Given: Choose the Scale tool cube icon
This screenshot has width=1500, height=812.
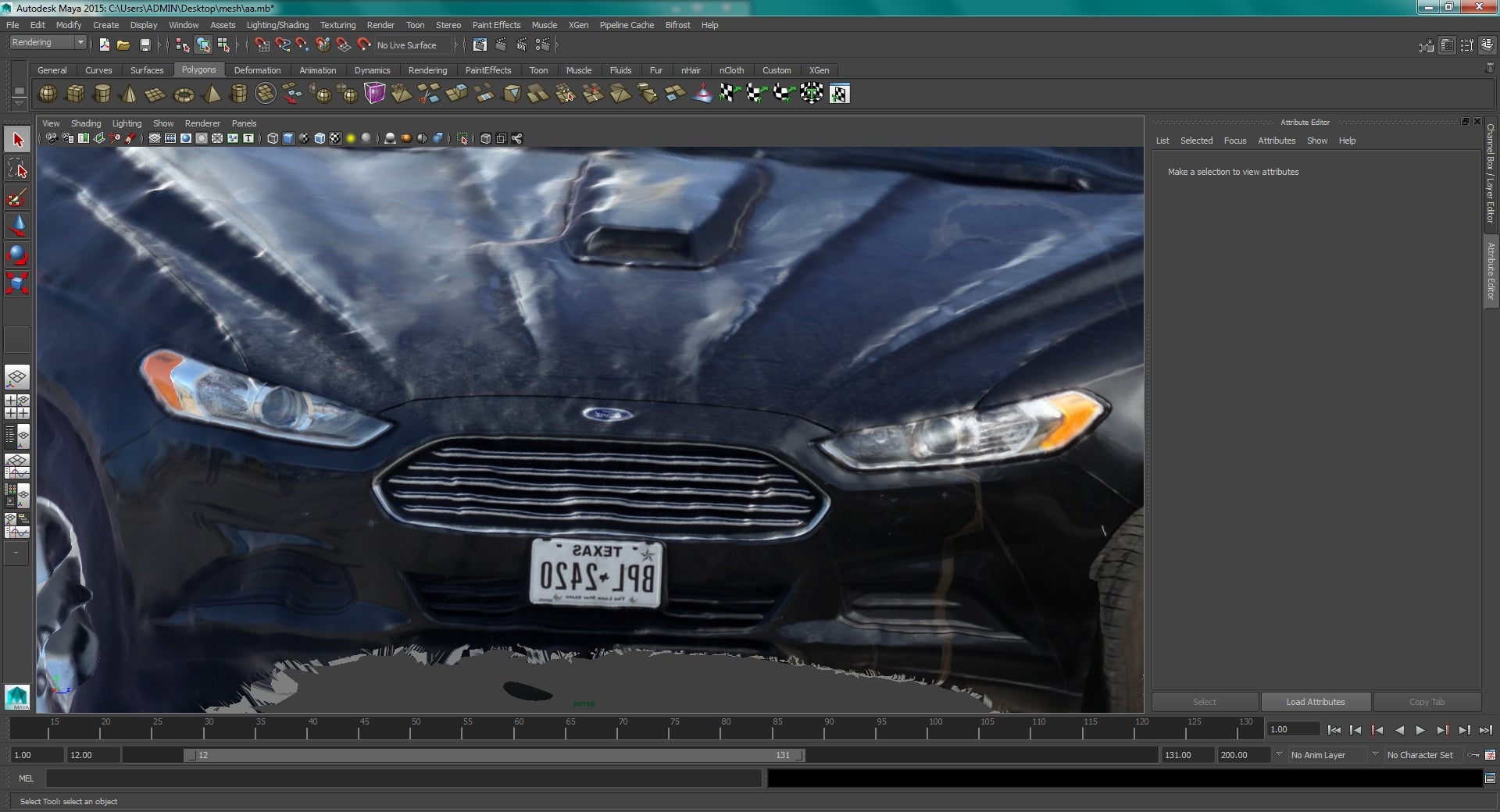Looking at the screenshot, I should pos(17,283).
